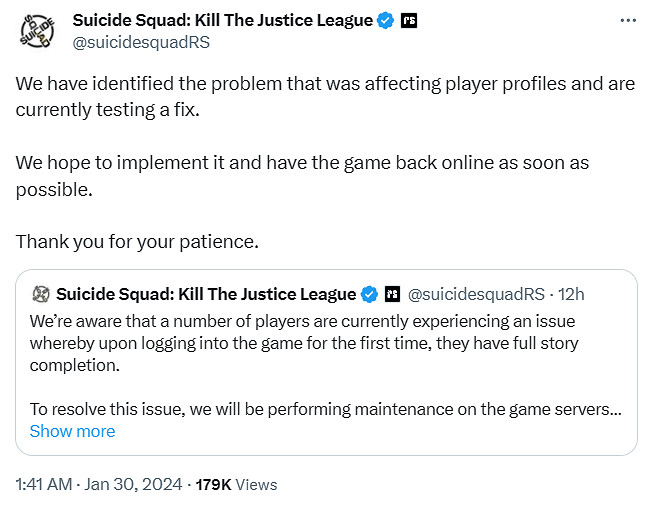Click the verified badge inside the quoted tweet
The height and width of the screenshot is (510, 653).
click(x=369, y=294)
